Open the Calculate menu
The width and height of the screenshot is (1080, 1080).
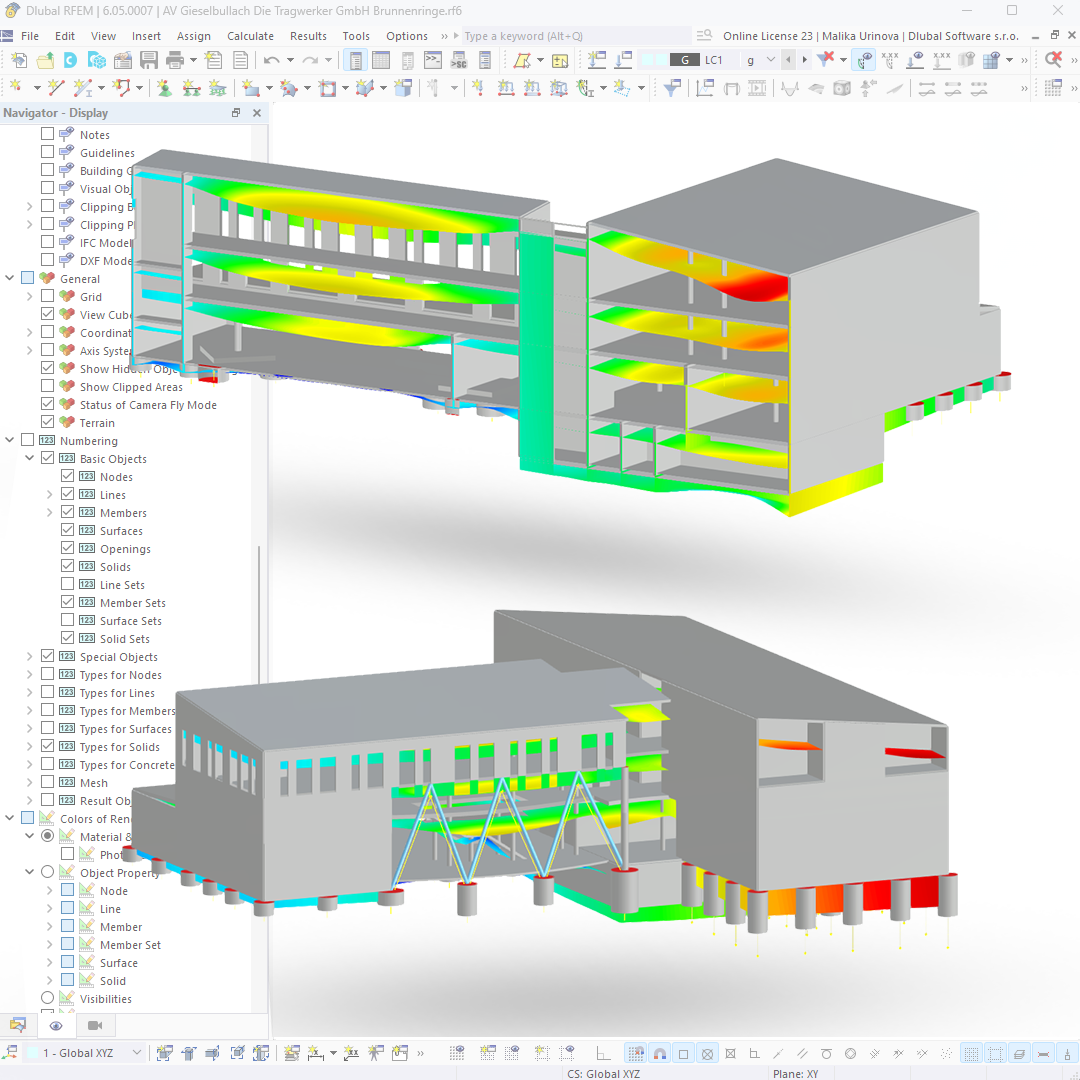click(x=250, y=36)
